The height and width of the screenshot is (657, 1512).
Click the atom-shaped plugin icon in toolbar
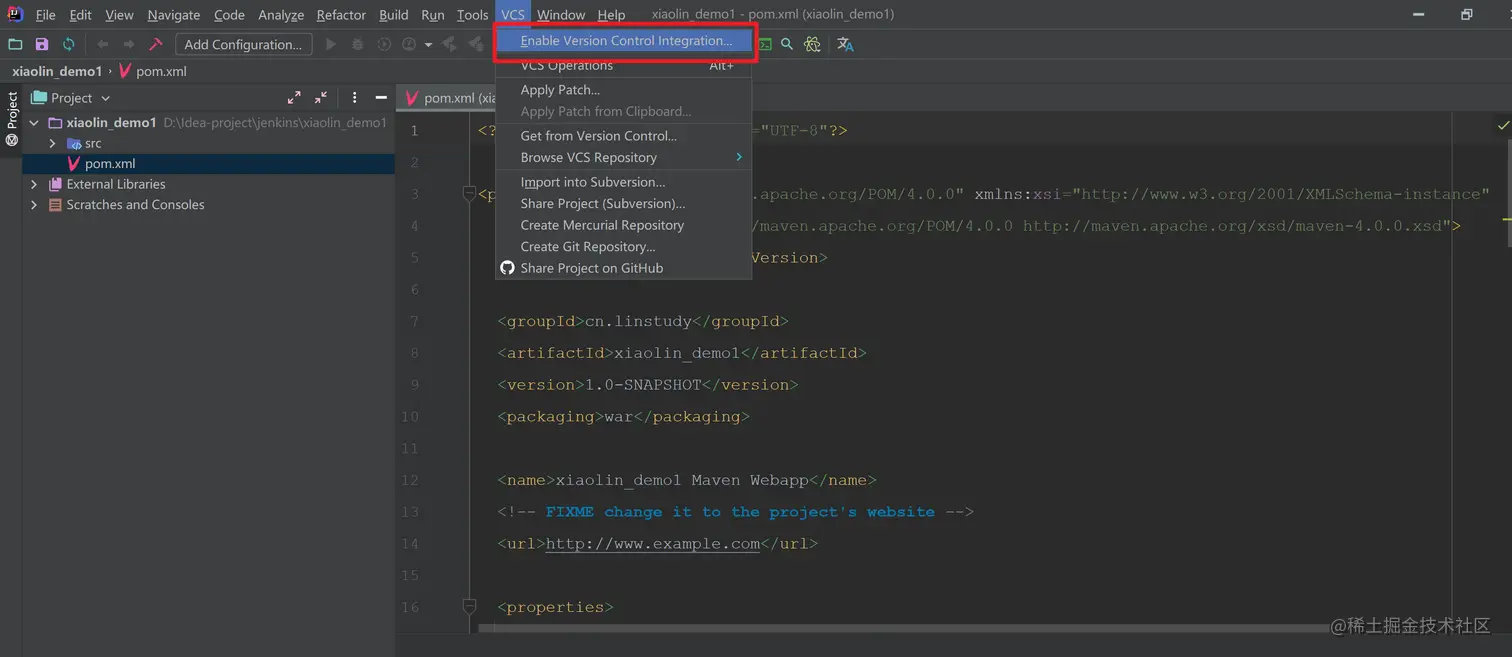[812, 44]
